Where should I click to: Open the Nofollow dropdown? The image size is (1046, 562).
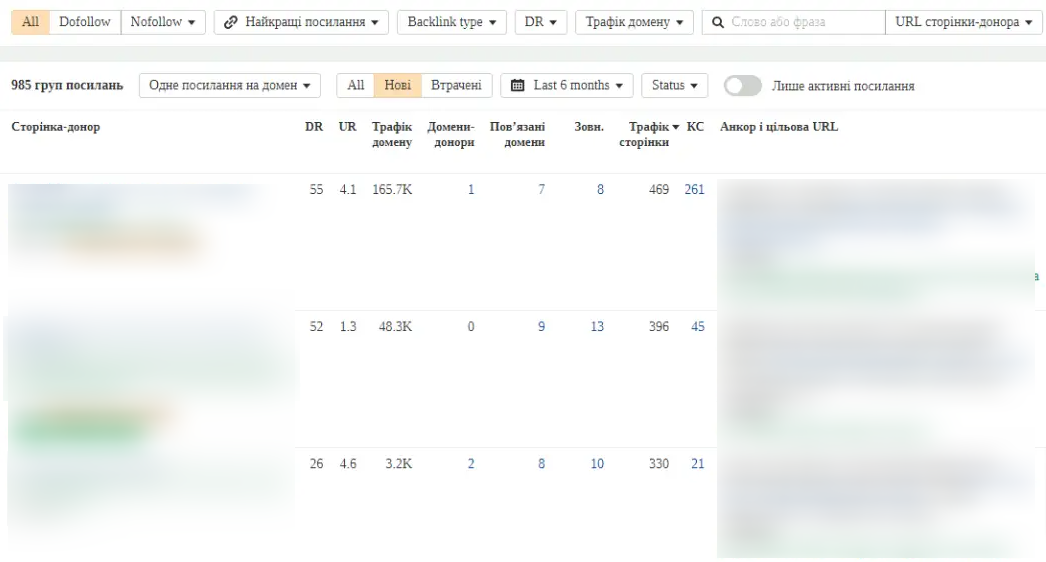[163, 22]
